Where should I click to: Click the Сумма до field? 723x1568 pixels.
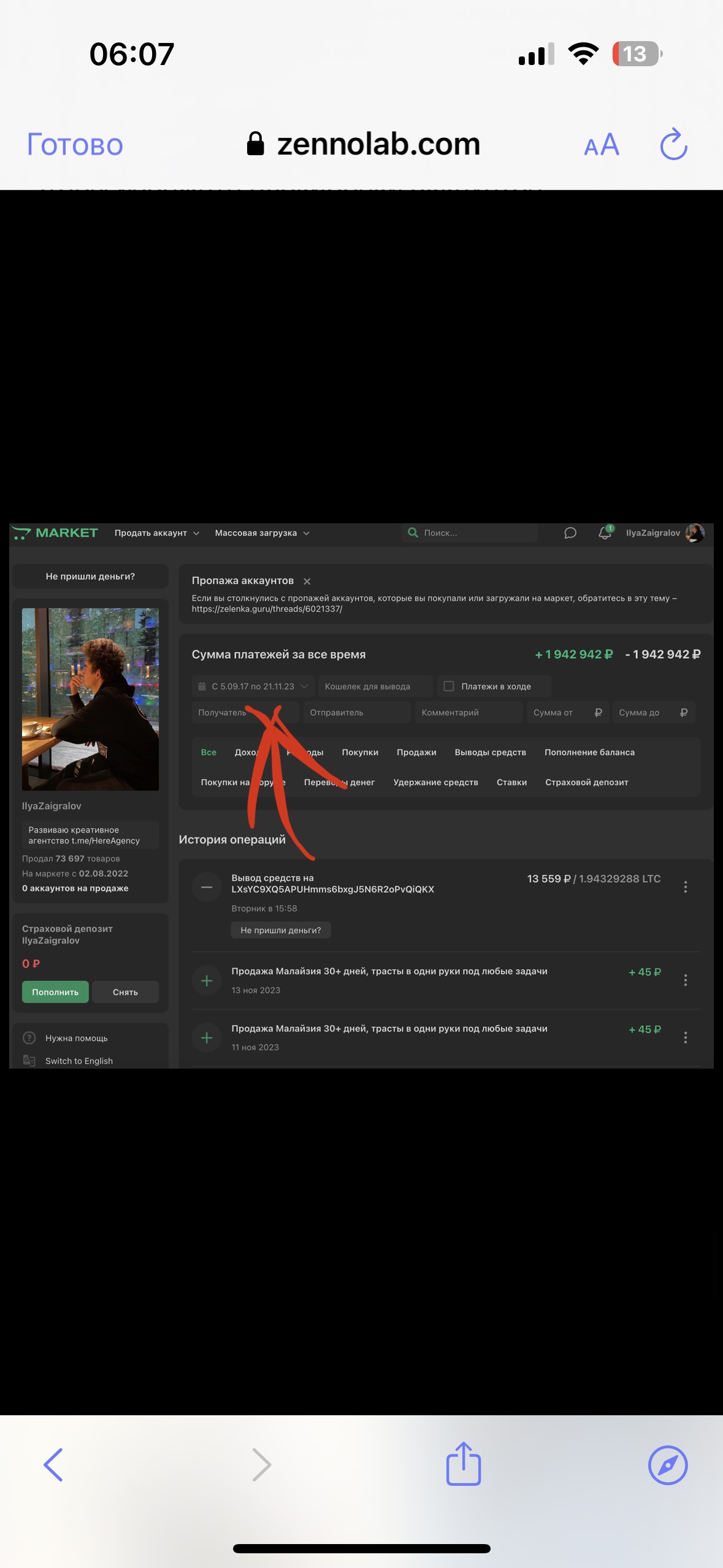[x=654, y=712]
